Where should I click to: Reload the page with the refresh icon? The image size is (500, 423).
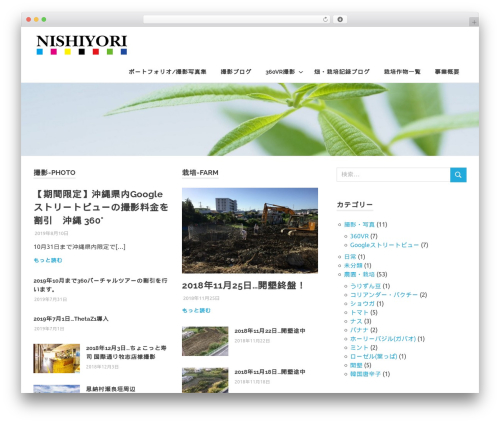click(325, 20)
